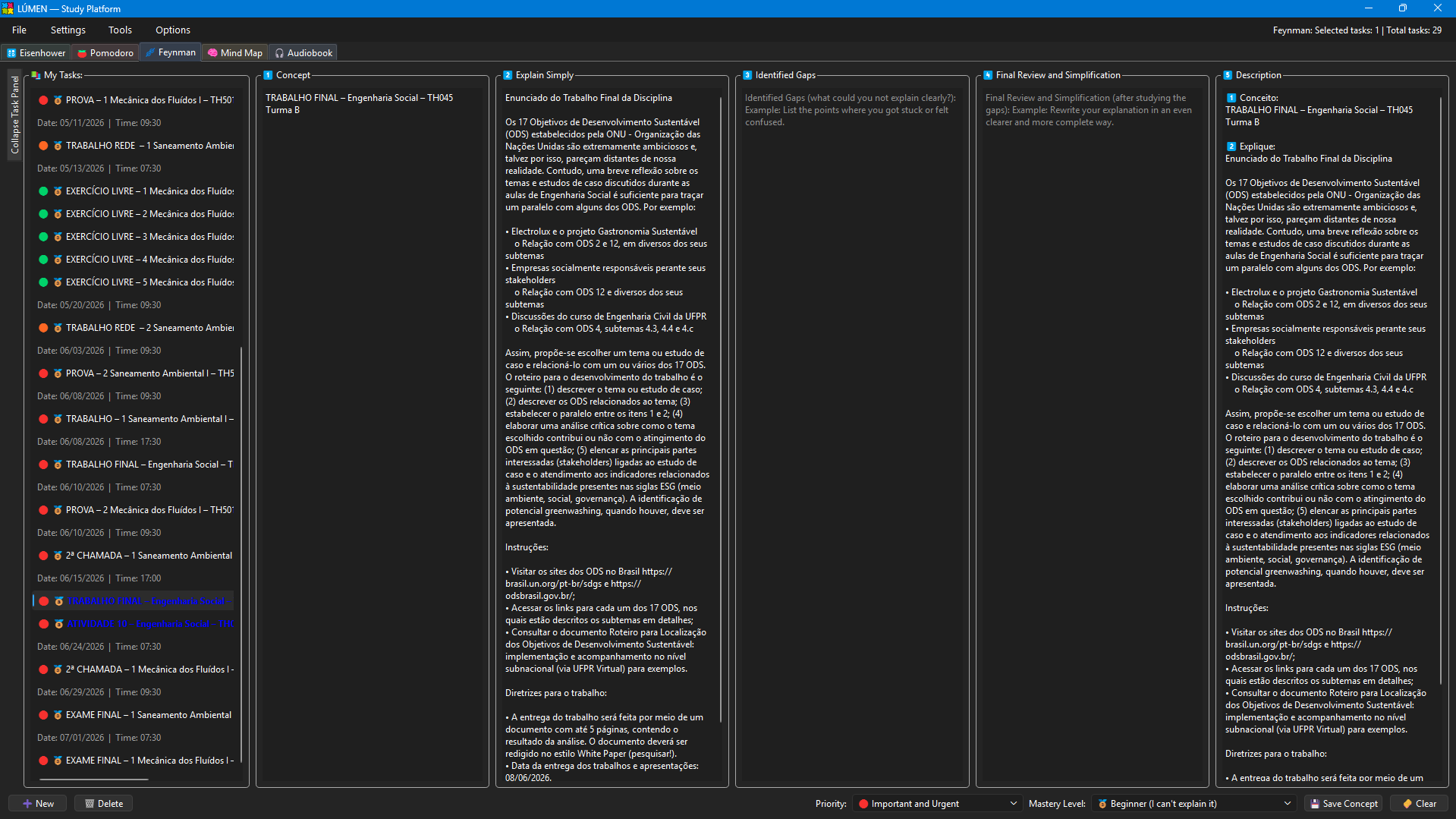This screenshot has width=1456, height=819.
Task: Switch to the Mind Map tab
Action: (x=235, y=53)
